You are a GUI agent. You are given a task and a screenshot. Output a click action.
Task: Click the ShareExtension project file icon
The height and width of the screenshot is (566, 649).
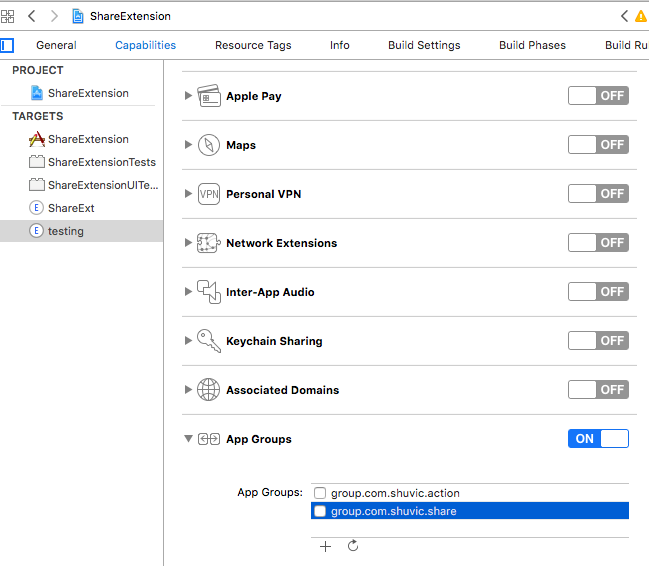point(37,93)
